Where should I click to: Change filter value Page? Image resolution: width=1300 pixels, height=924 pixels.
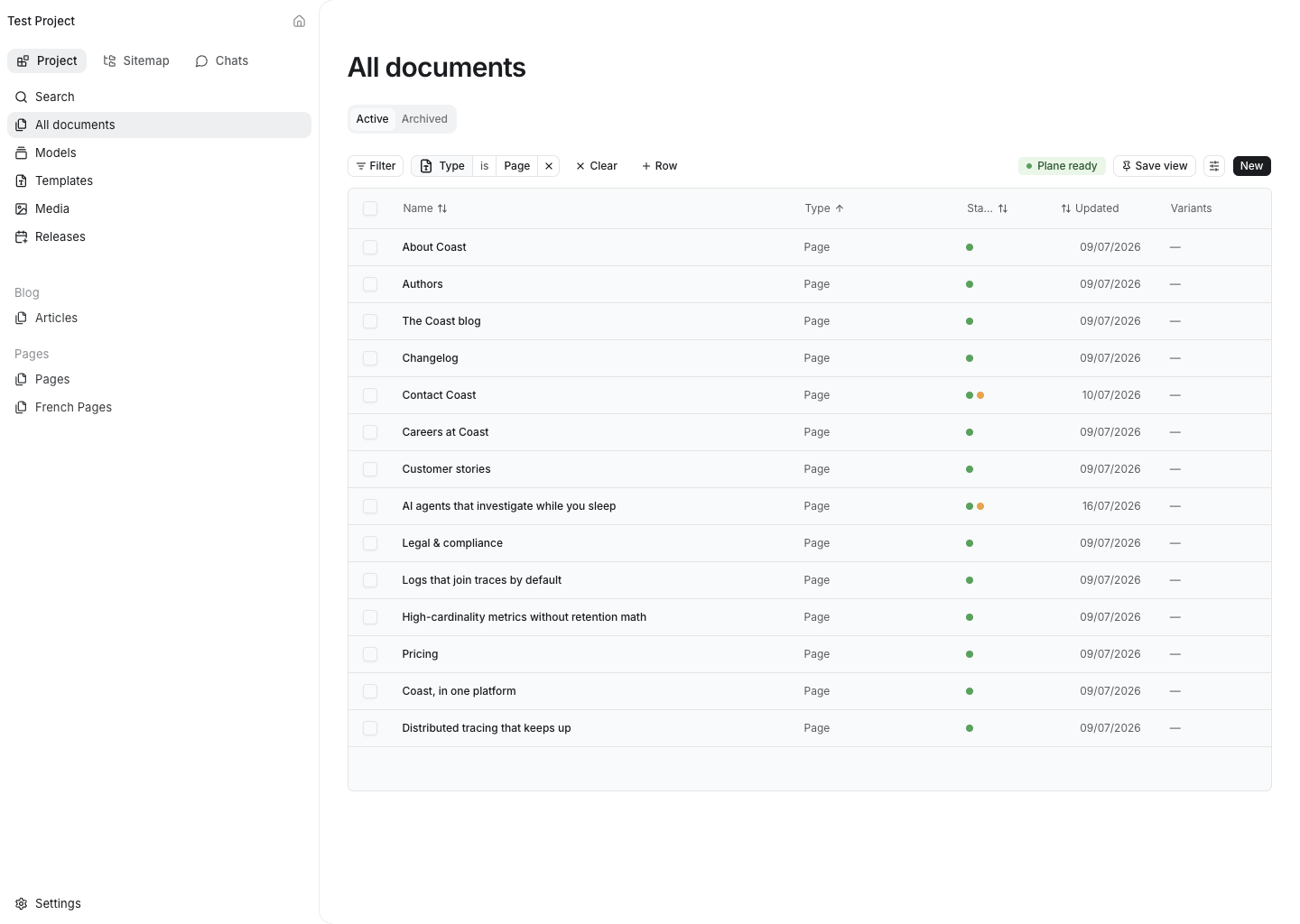coord(517,166)
